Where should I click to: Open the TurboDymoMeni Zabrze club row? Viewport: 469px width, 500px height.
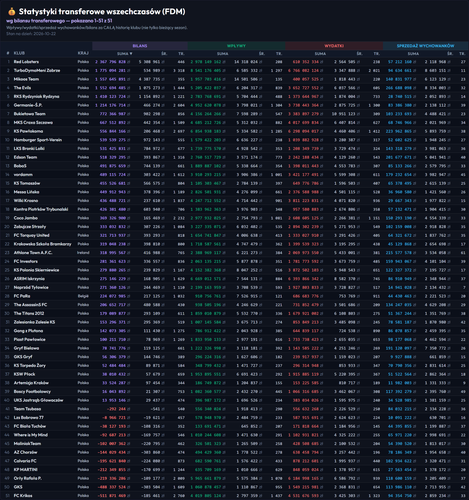coord(234,70)
